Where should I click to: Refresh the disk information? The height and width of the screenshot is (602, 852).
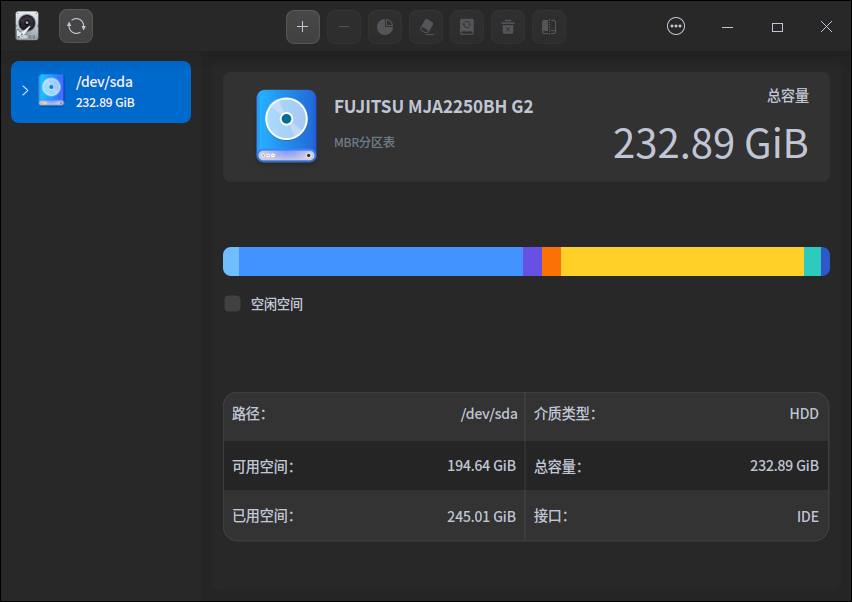tap(76, 26)
